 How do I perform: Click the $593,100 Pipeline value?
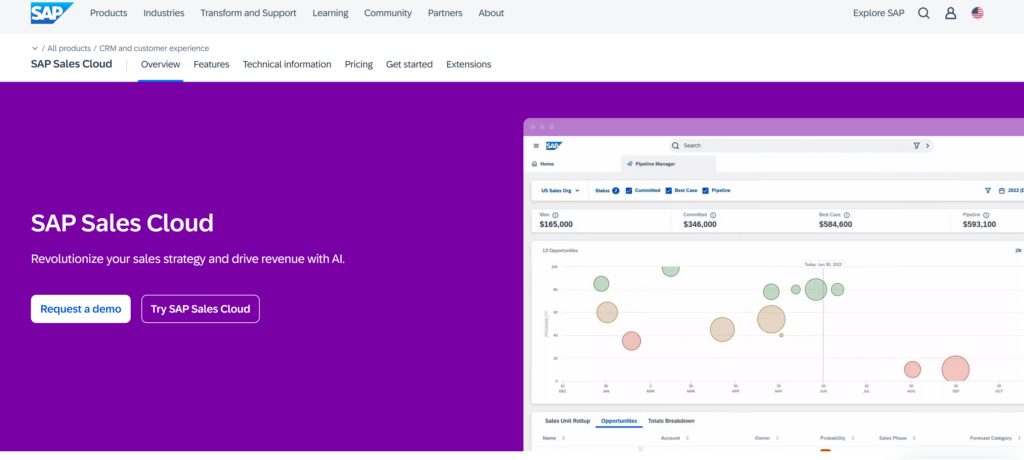click(980, 224)
